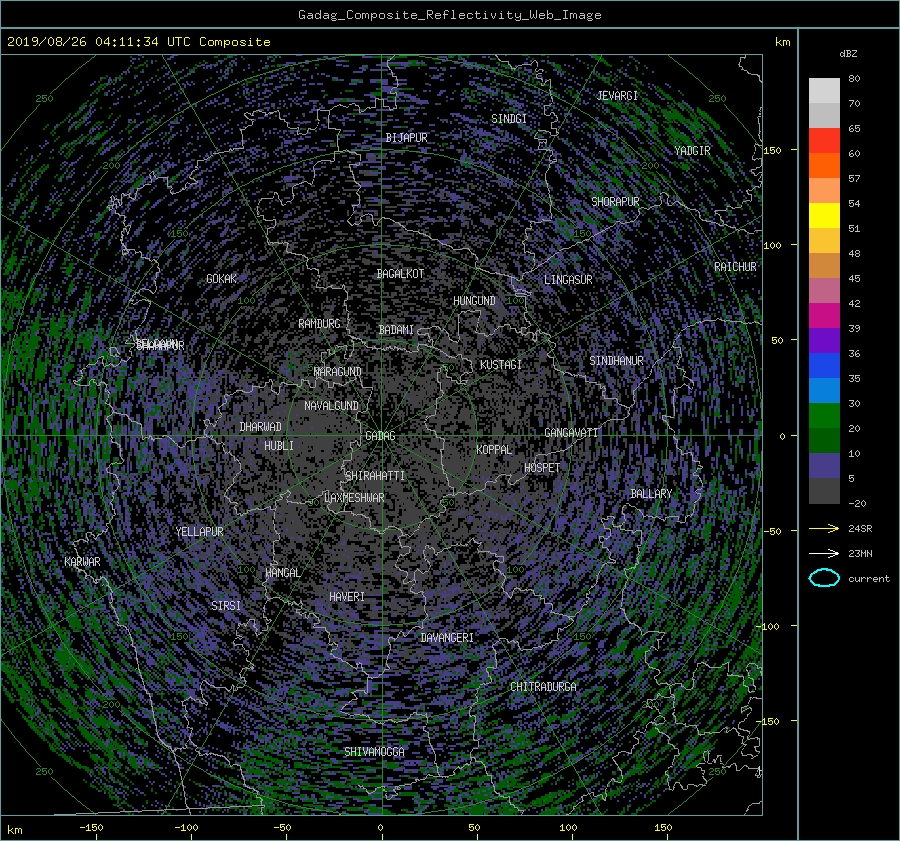This screenshot has width=900, height=841.
Task: Click the DHARWAD city label
Action: 261,427
